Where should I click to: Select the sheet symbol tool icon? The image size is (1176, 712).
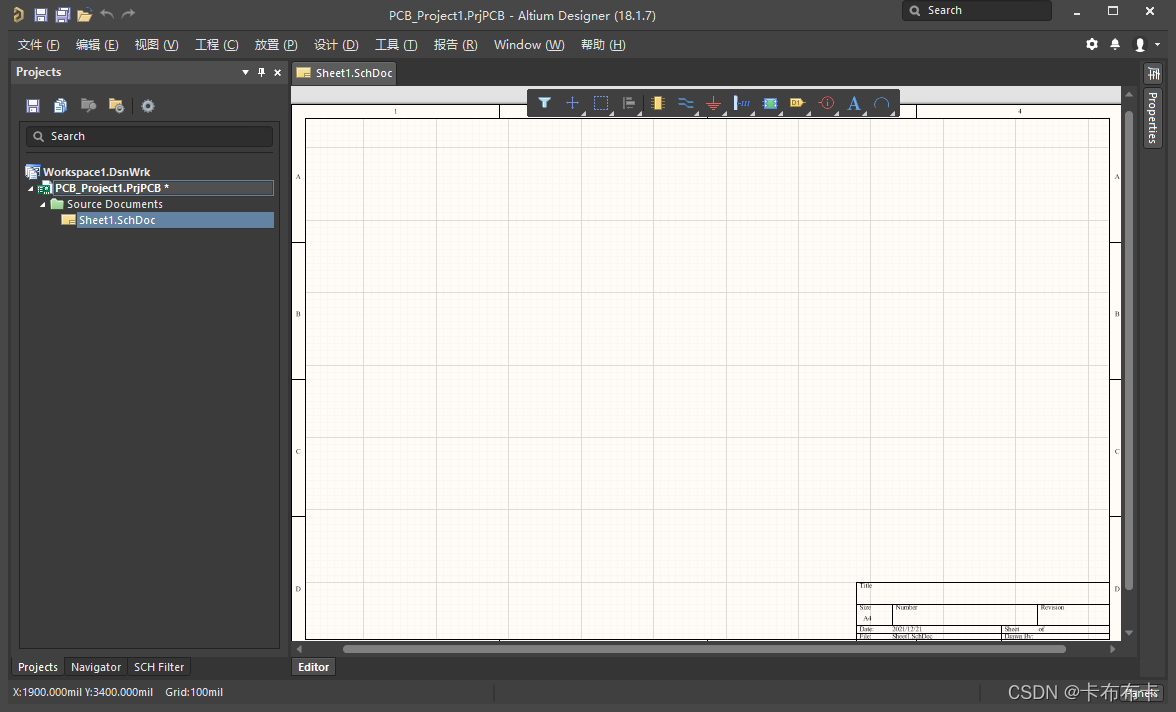coord(769,103)
